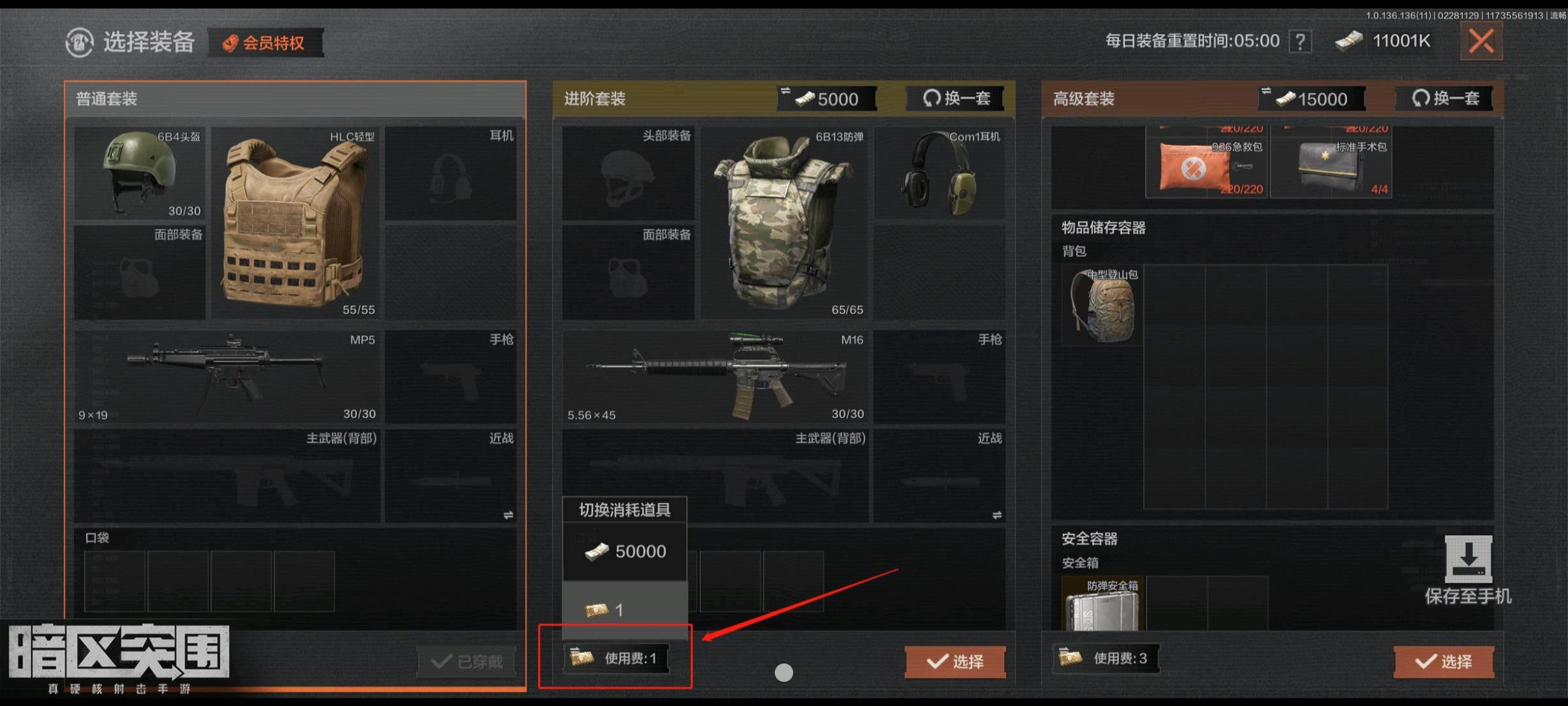1568x706 pixels.
Task: Expand the usage fee 1 selector
Action: [616, 658]
